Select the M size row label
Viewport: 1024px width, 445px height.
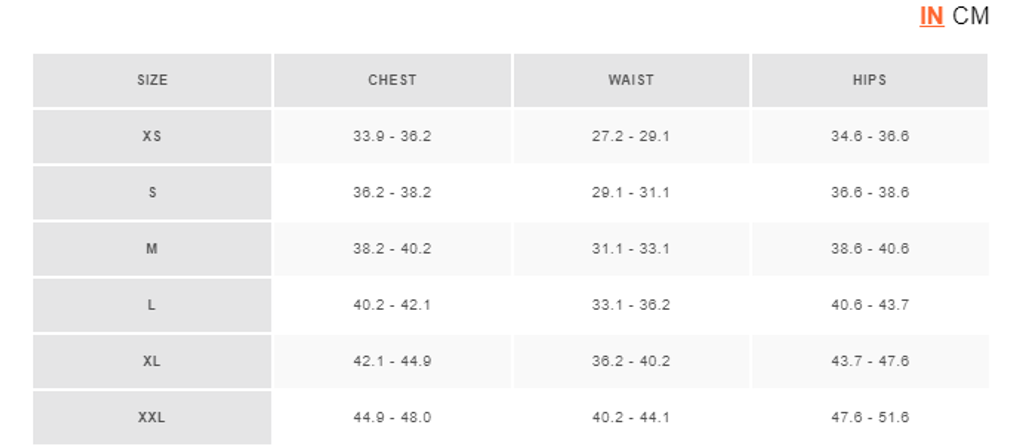[152, 249]
